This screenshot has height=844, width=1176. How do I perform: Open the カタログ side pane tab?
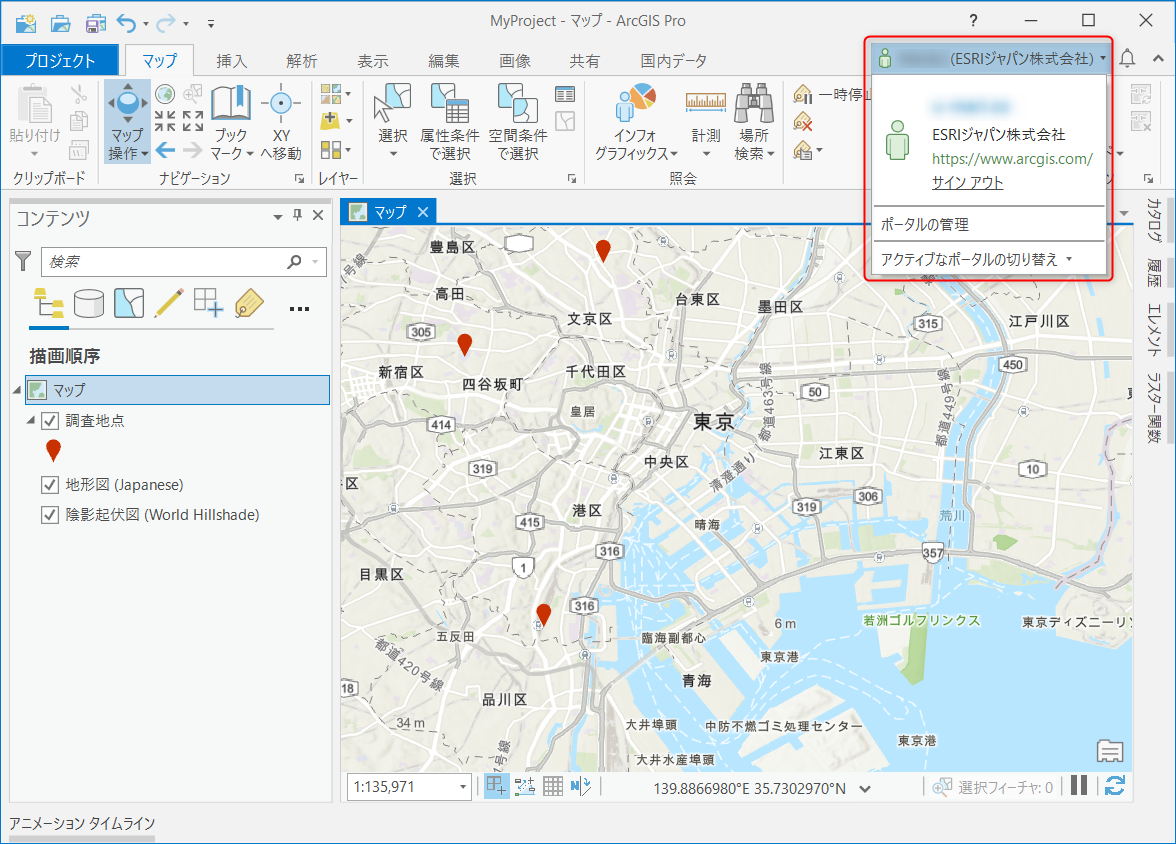[x=1154, y=221]
